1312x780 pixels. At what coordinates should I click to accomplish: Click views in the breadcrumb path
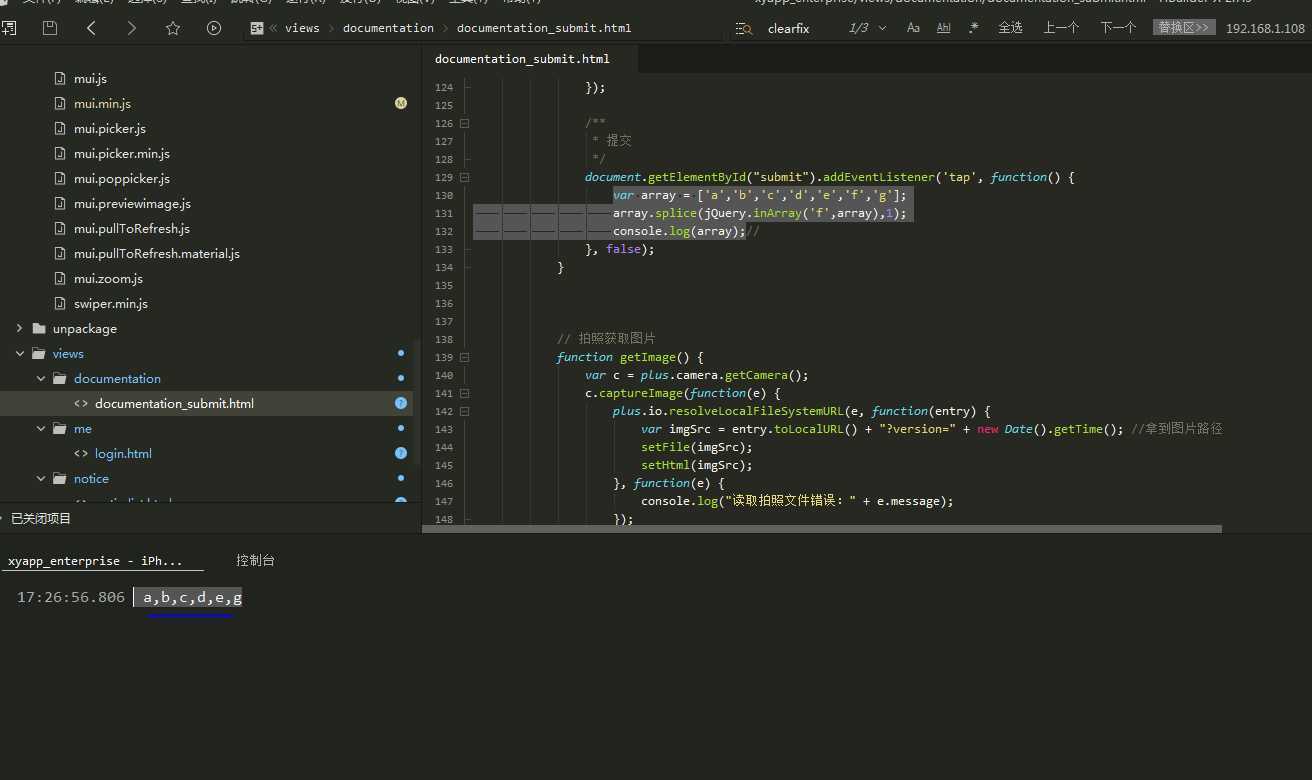tap(302, 28)
